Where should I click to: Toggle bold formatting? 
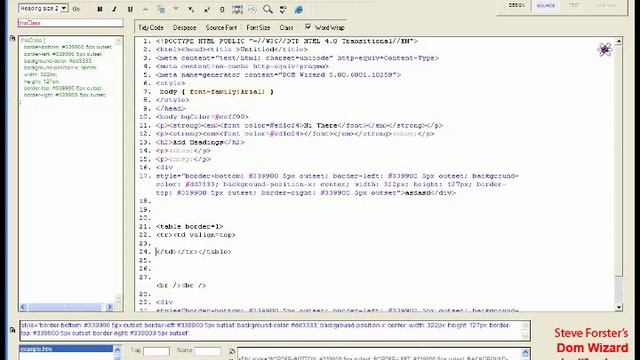pos(100,9)
